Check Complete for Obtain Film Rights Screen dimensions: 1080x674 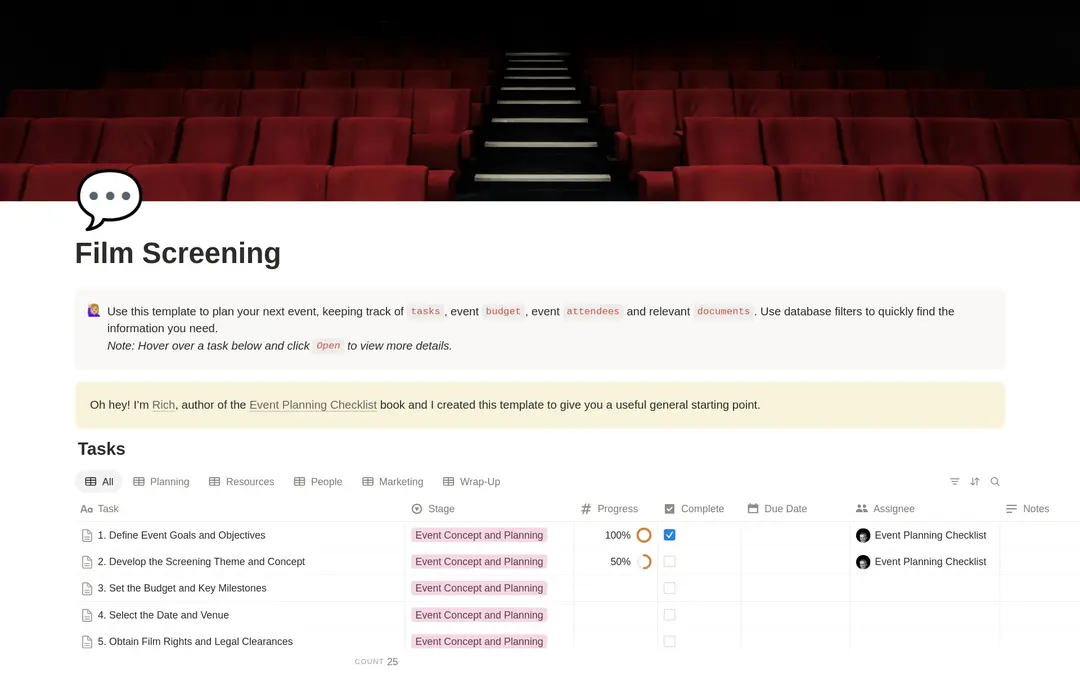click(x=669, y=641)
